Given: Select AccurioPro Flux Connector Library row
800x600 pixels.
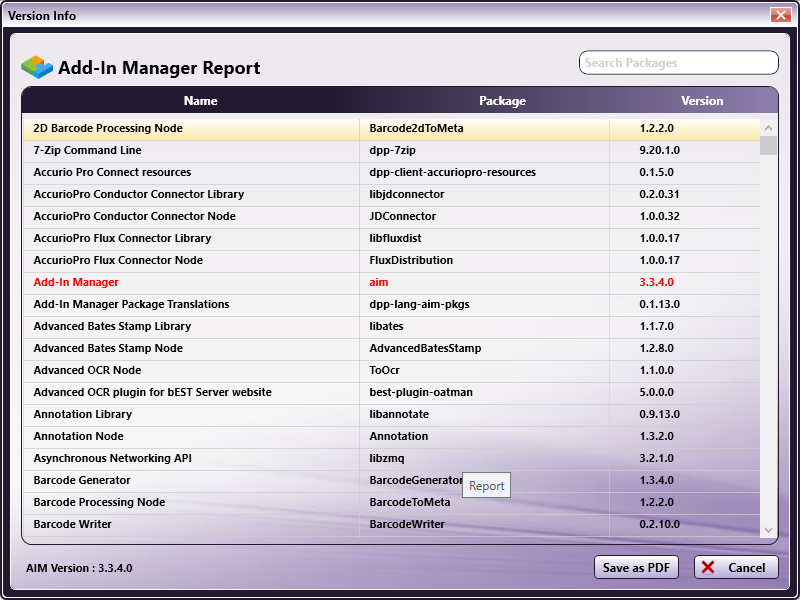Looking at the screenshot, I should click(391, 238).
